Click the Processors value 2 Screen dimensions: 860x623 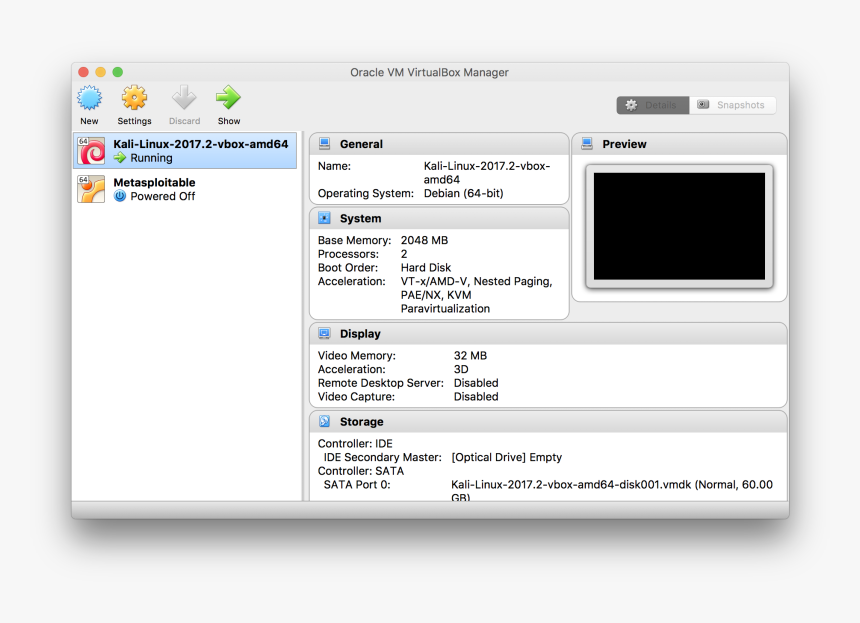tap(404, 254)
